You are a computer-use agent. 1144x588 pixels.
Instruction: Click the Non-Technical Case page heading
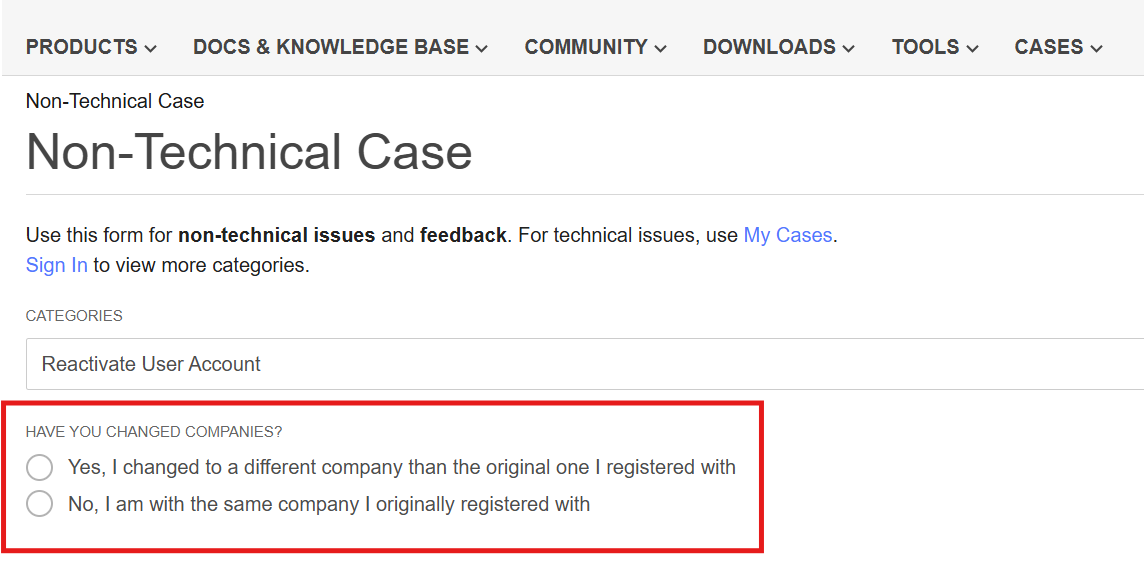(x=249, y=152)
